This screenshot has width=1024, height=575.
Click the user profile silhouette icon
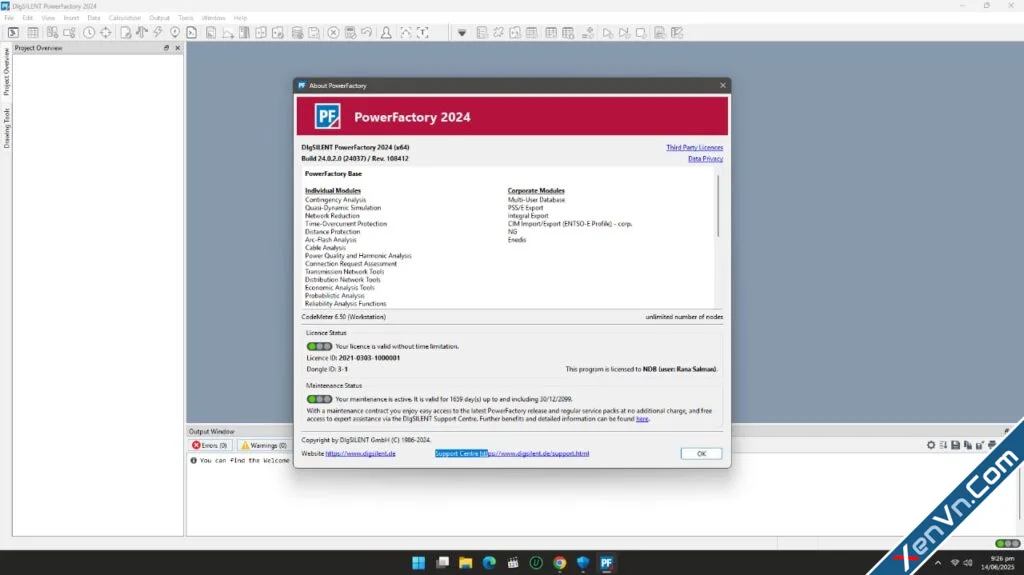tap(386, 33)
